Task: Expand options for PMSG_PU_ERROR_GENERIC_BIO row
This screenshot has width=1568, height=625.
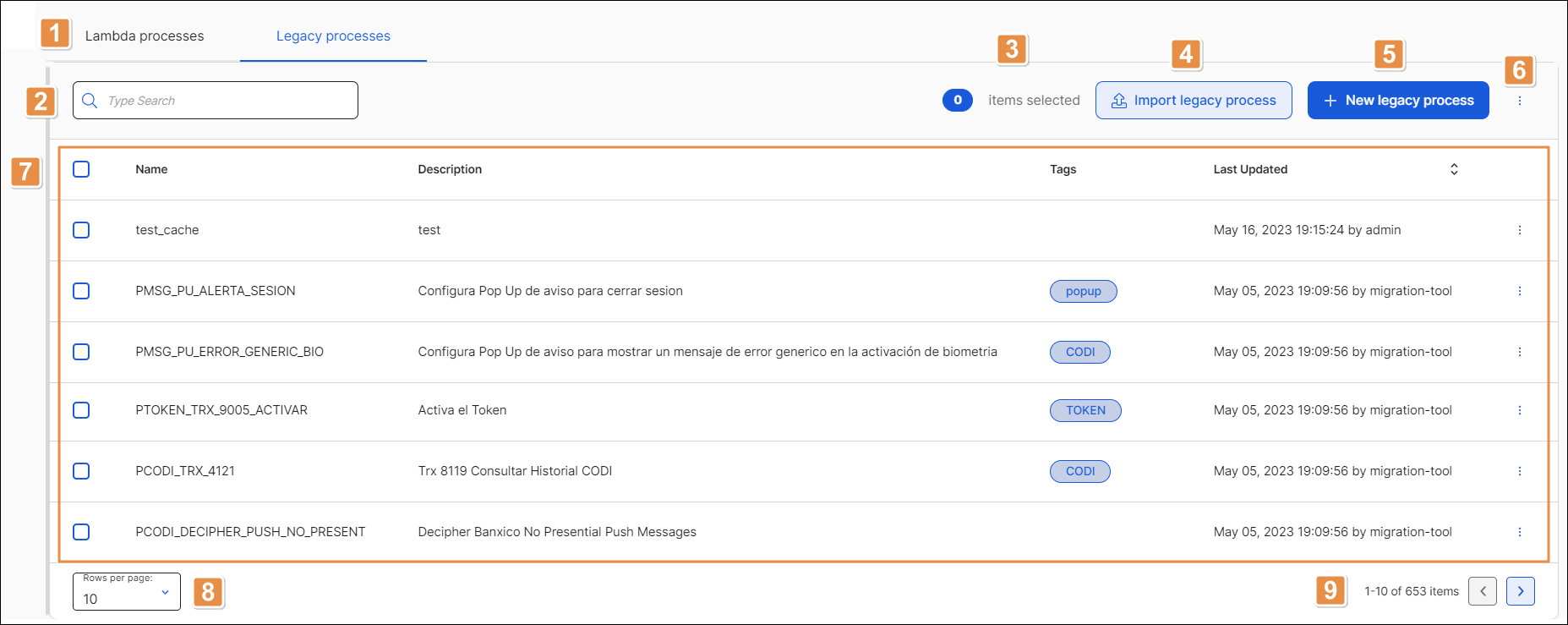Action: point(1519,352)
